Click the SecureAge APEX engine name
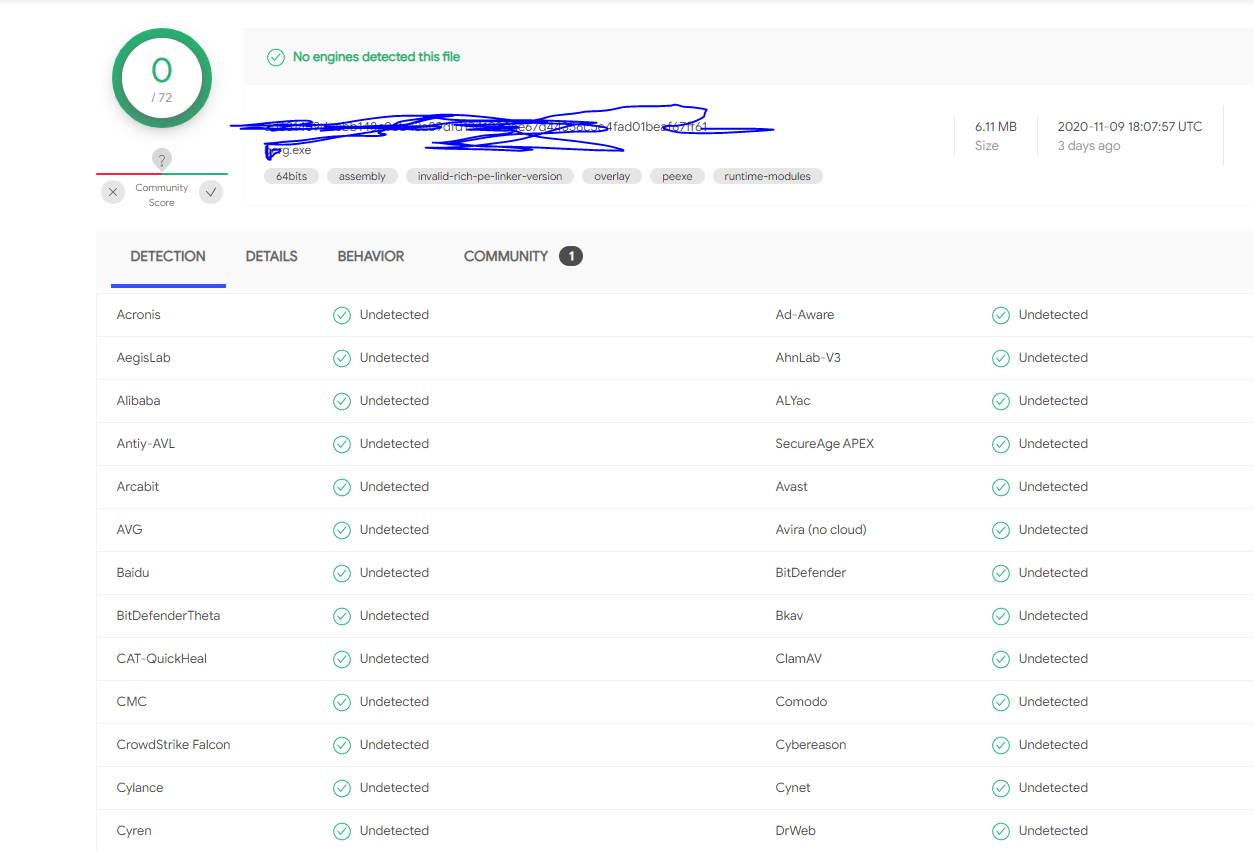 point(825,444)
